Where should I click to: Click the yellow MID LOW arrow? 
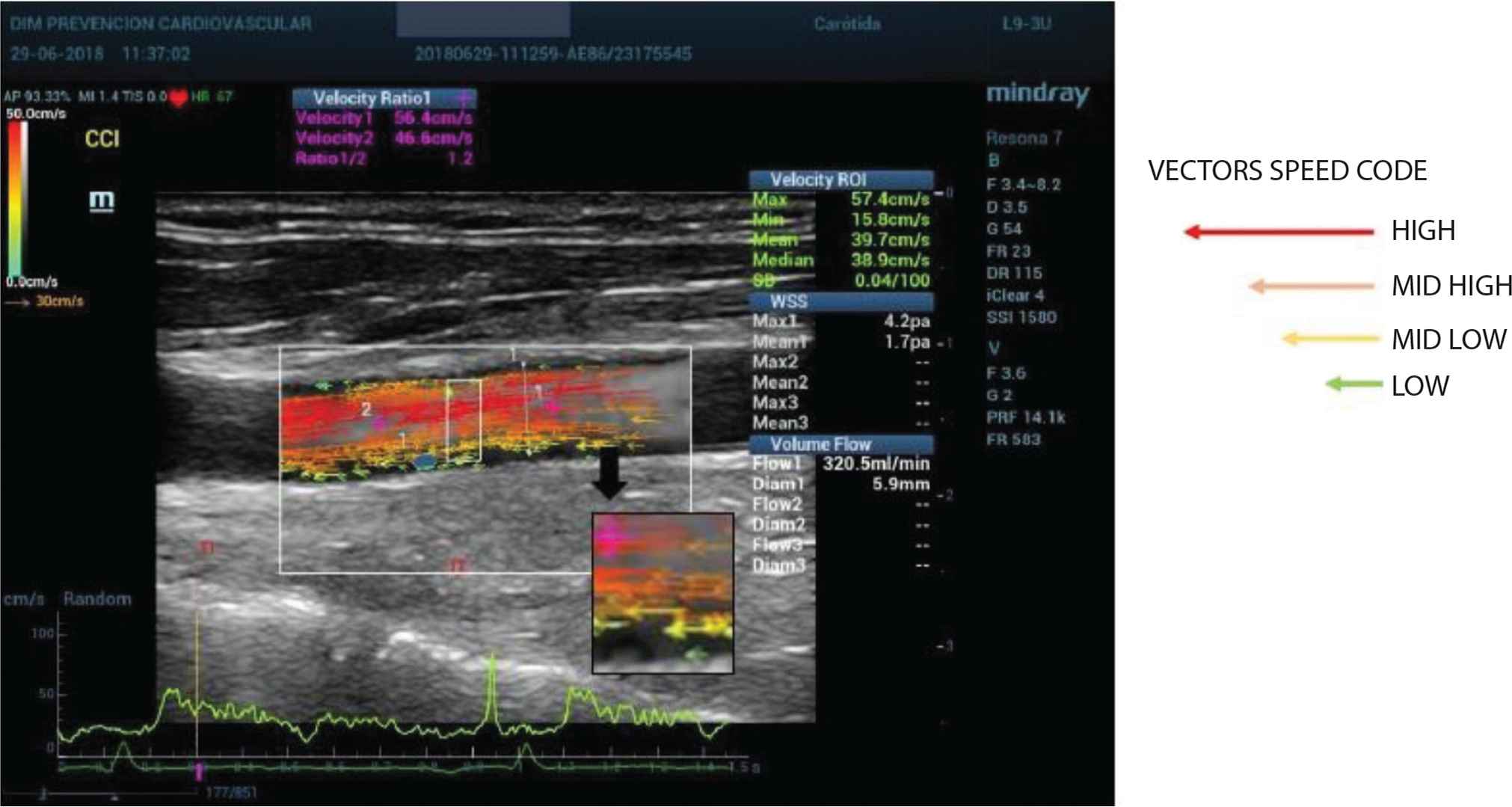(x=1330, y=339)
